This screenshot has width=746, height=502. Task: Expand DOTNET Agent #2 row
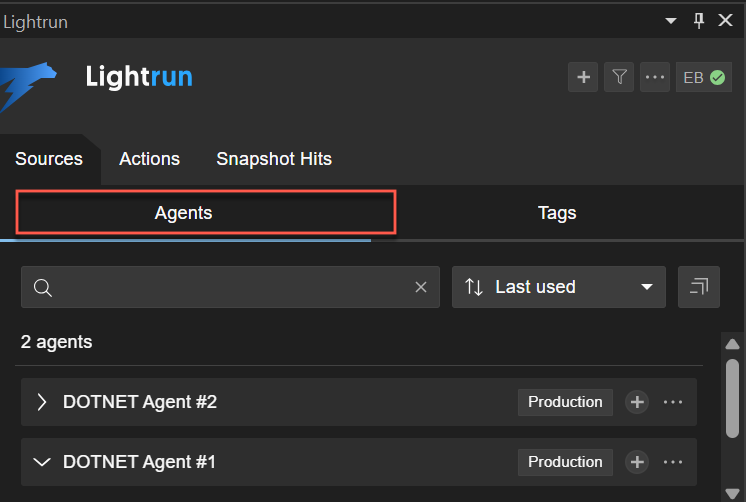point(42,402)
